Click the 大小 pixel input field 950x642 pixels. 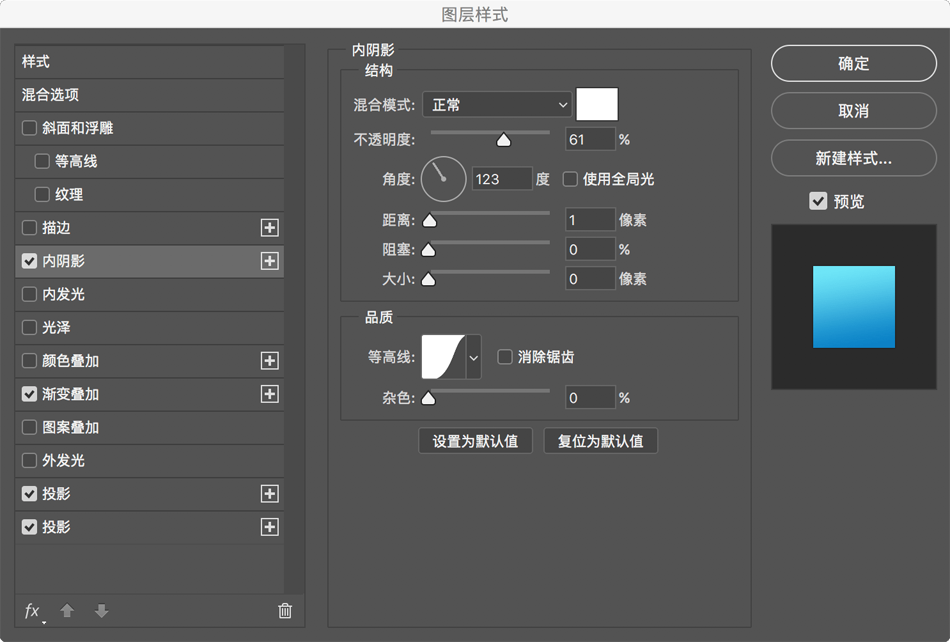[591, 279]
